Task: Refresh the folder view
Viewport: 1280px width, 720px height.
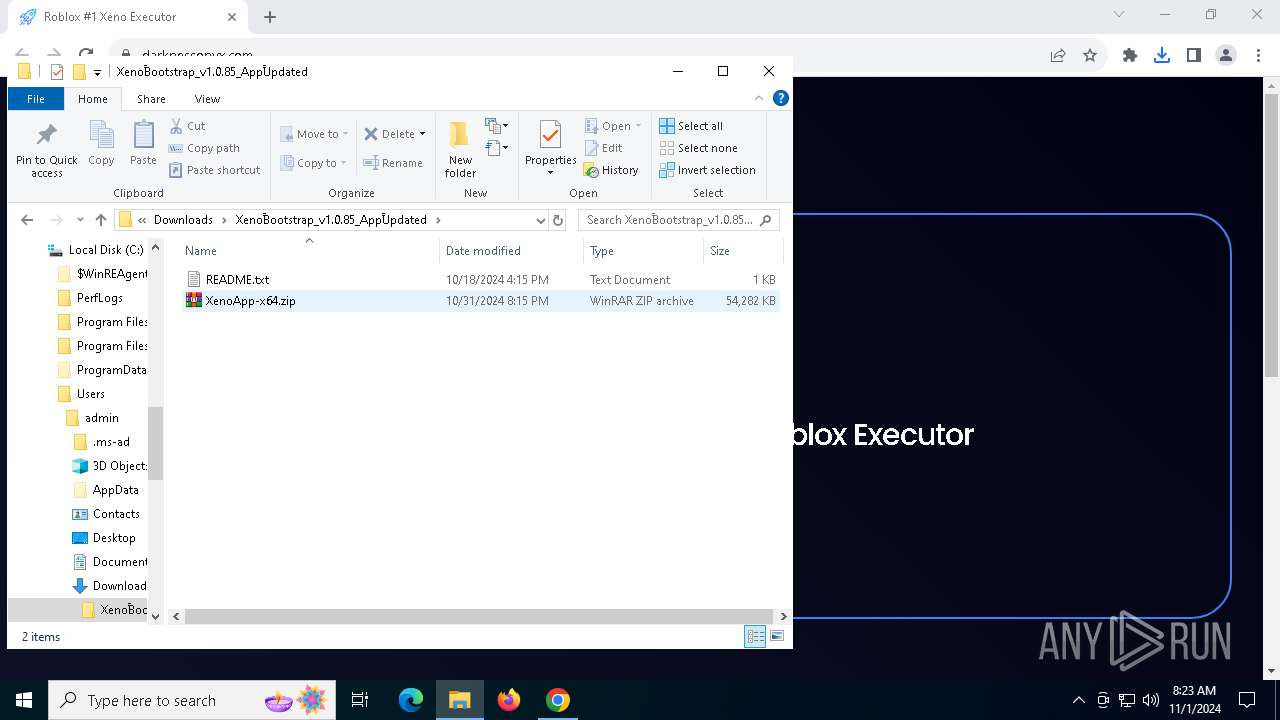Action: 558,220
